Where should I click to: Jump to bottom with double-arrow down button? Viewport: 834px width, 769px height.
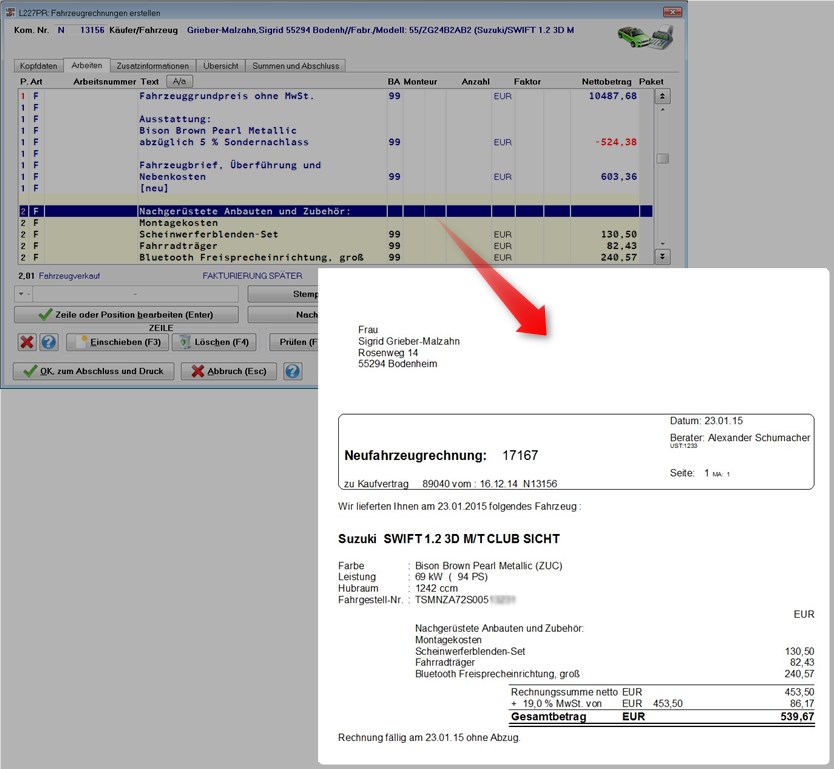pyautogui.click(x=662, y=257)
